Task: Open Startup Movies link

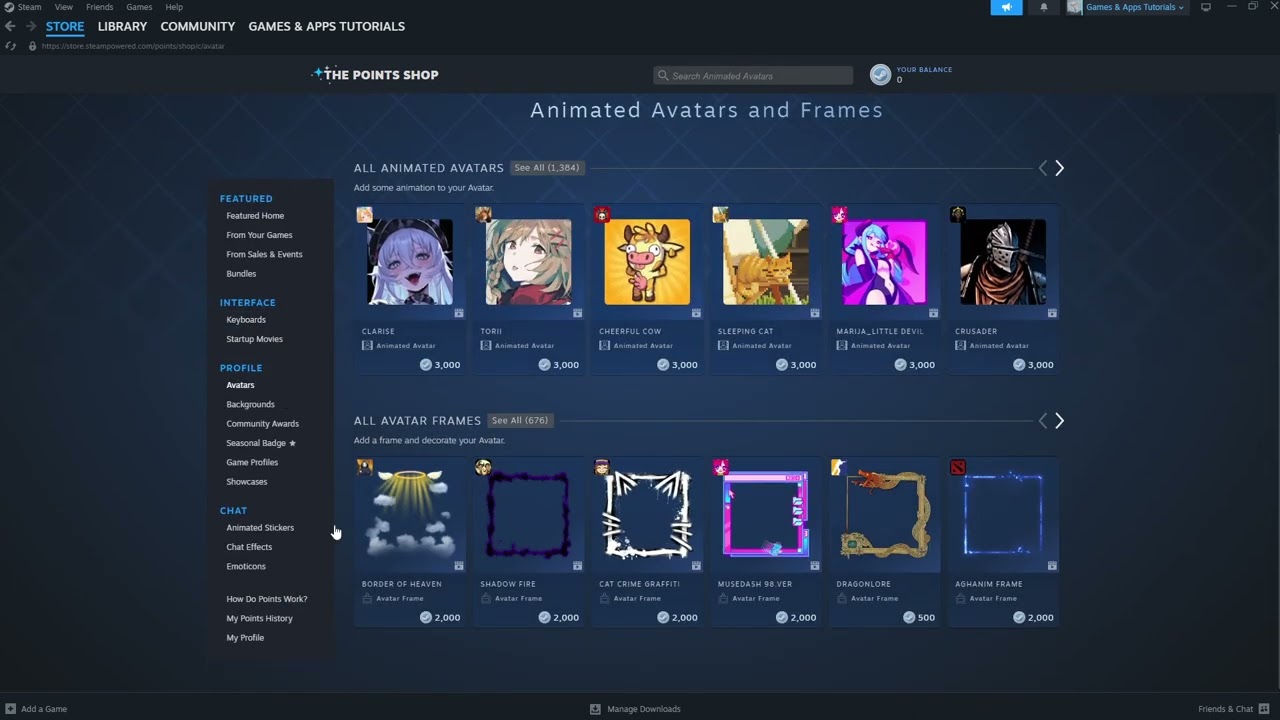Action: click(254, 339)
